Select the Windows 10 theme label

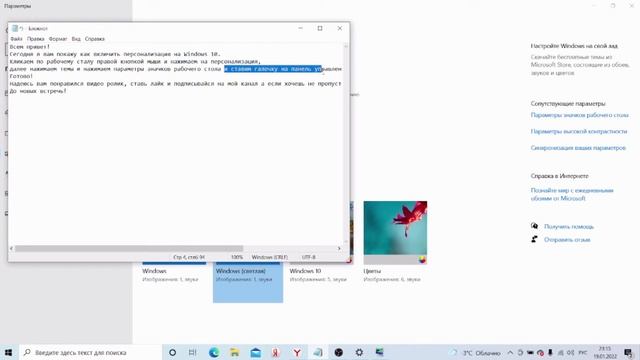(305, 271)
